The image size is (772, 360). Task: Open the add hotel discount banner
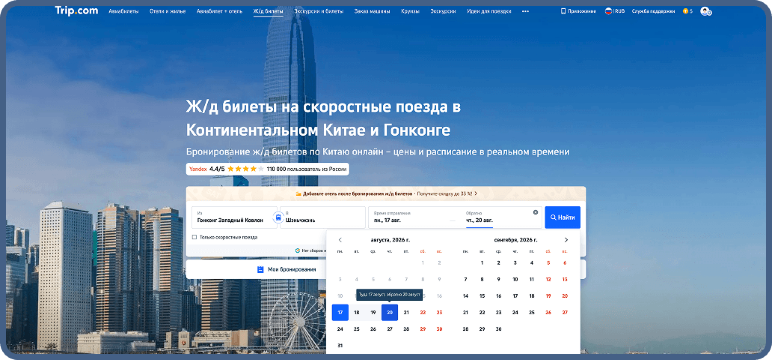pyautogui.click(x=386, y=194)
